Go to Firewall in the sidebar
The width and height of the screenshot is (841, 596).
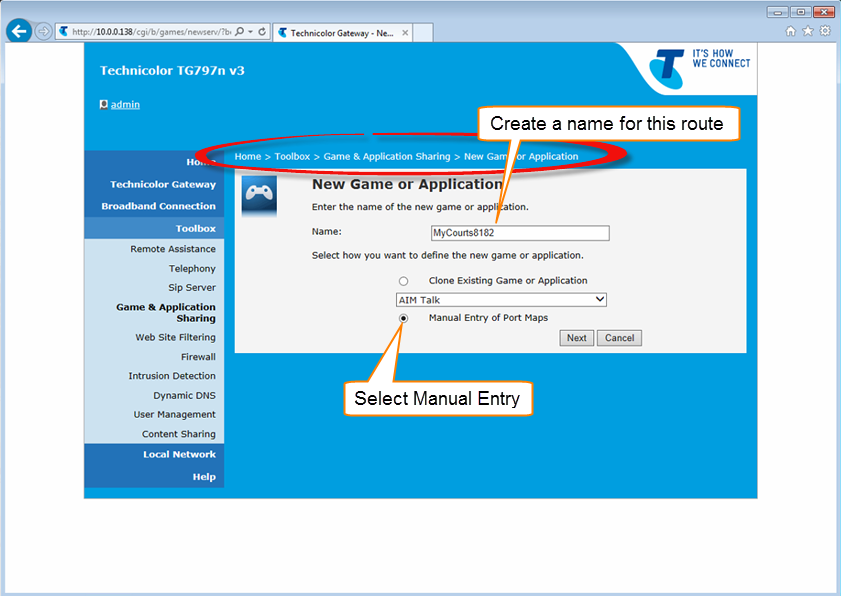pos(197,357)
